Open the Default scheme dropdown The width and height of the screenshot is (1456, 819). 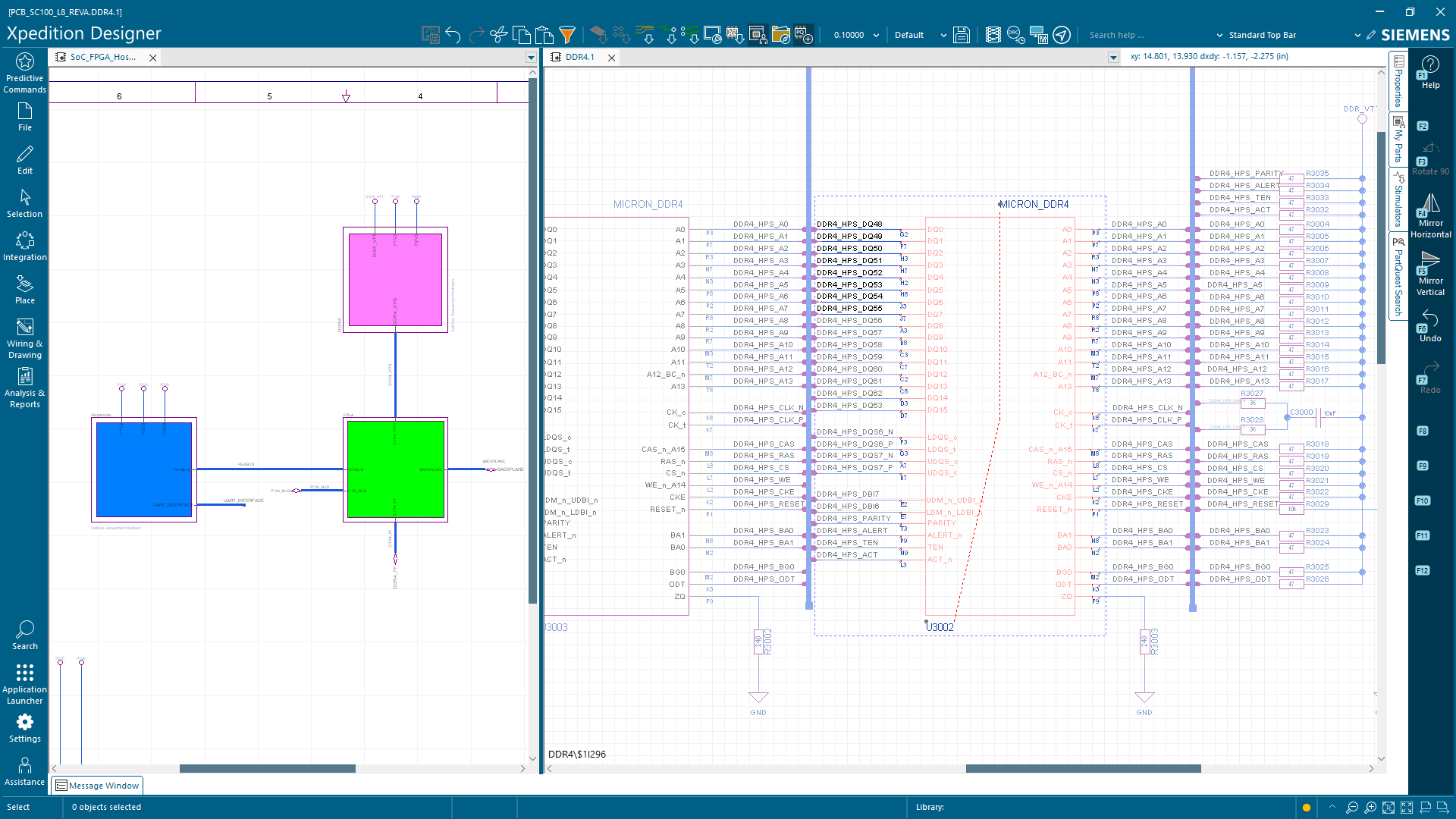coord(943,35)
